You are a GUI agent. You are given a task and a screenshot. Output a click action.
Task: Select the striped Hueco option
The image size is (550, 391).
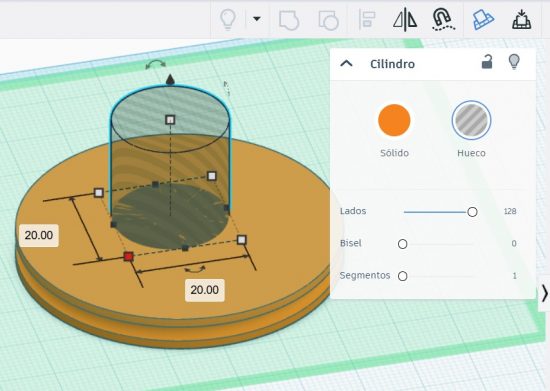coord(471,120)
